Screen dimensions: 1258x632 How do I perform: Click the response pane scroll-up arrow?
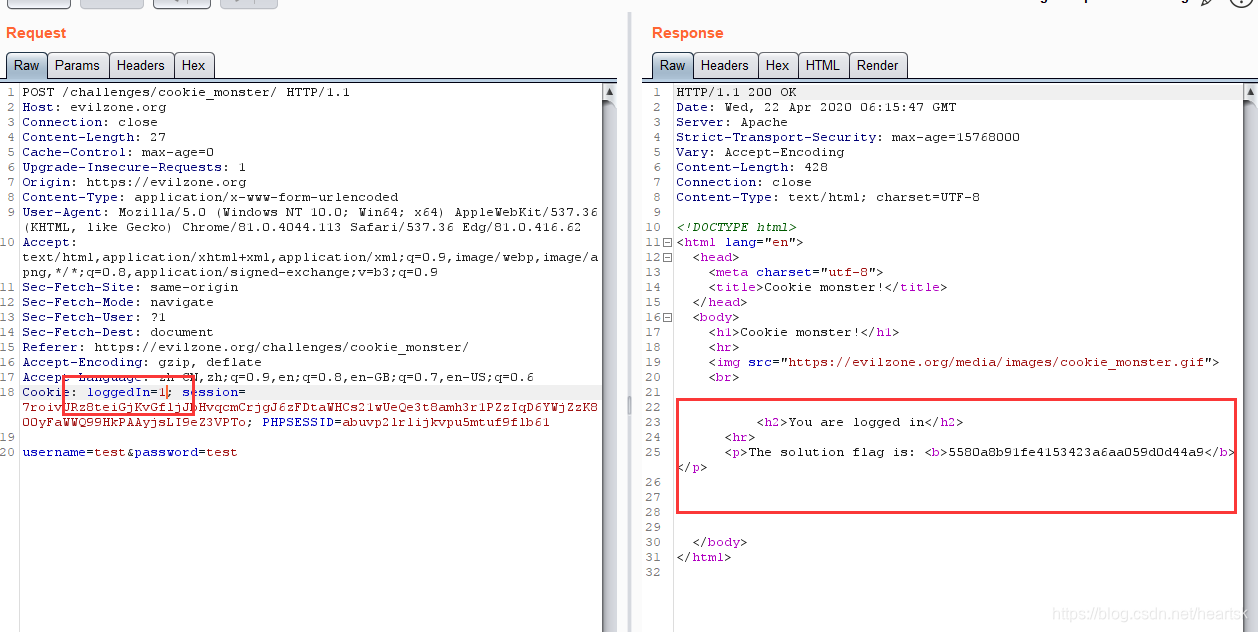[1250, 92]
